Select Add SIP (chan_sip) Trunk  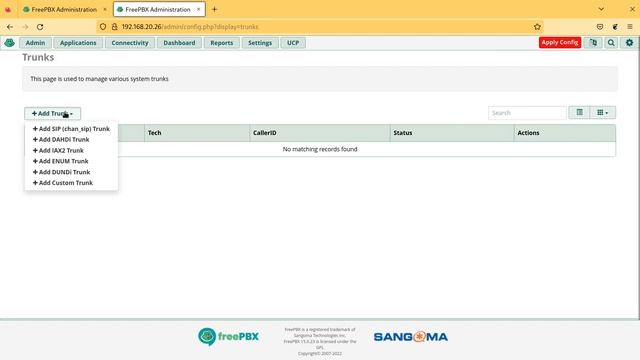[x=71, y=129]
